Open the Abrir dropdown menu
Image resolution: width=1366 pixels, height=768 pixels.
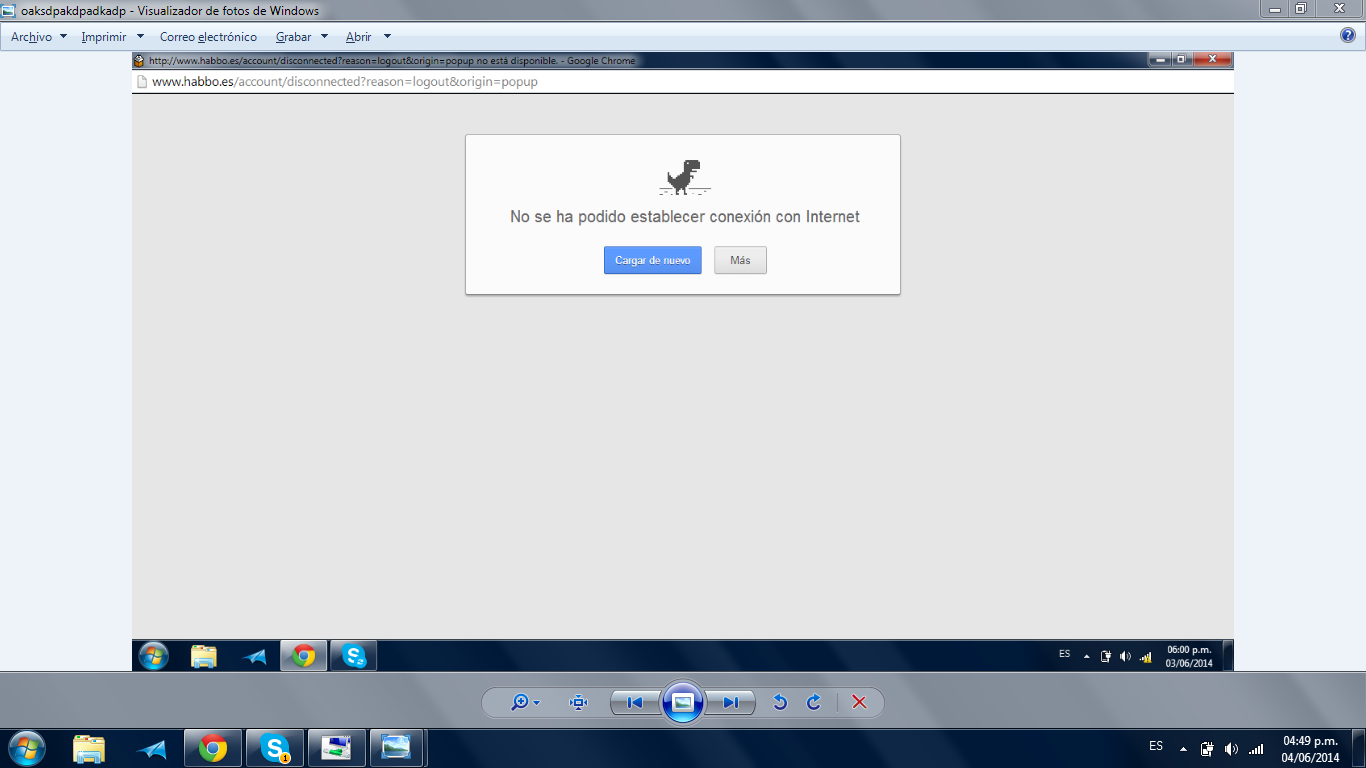pyautogui.click(x=368, y=37)
